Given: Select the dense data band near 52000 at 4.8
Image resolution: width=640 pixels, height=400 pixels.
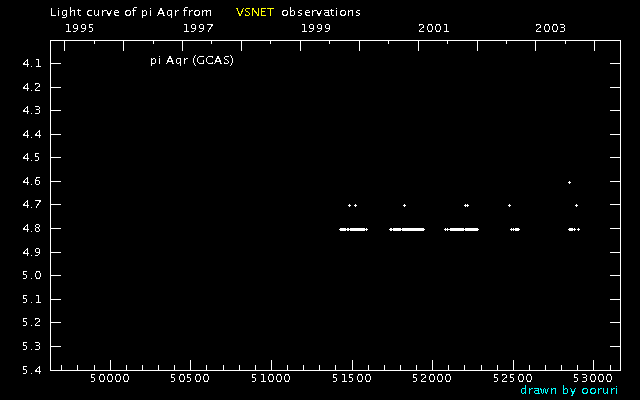Looking at the screenshot, I should click(407, 229).
